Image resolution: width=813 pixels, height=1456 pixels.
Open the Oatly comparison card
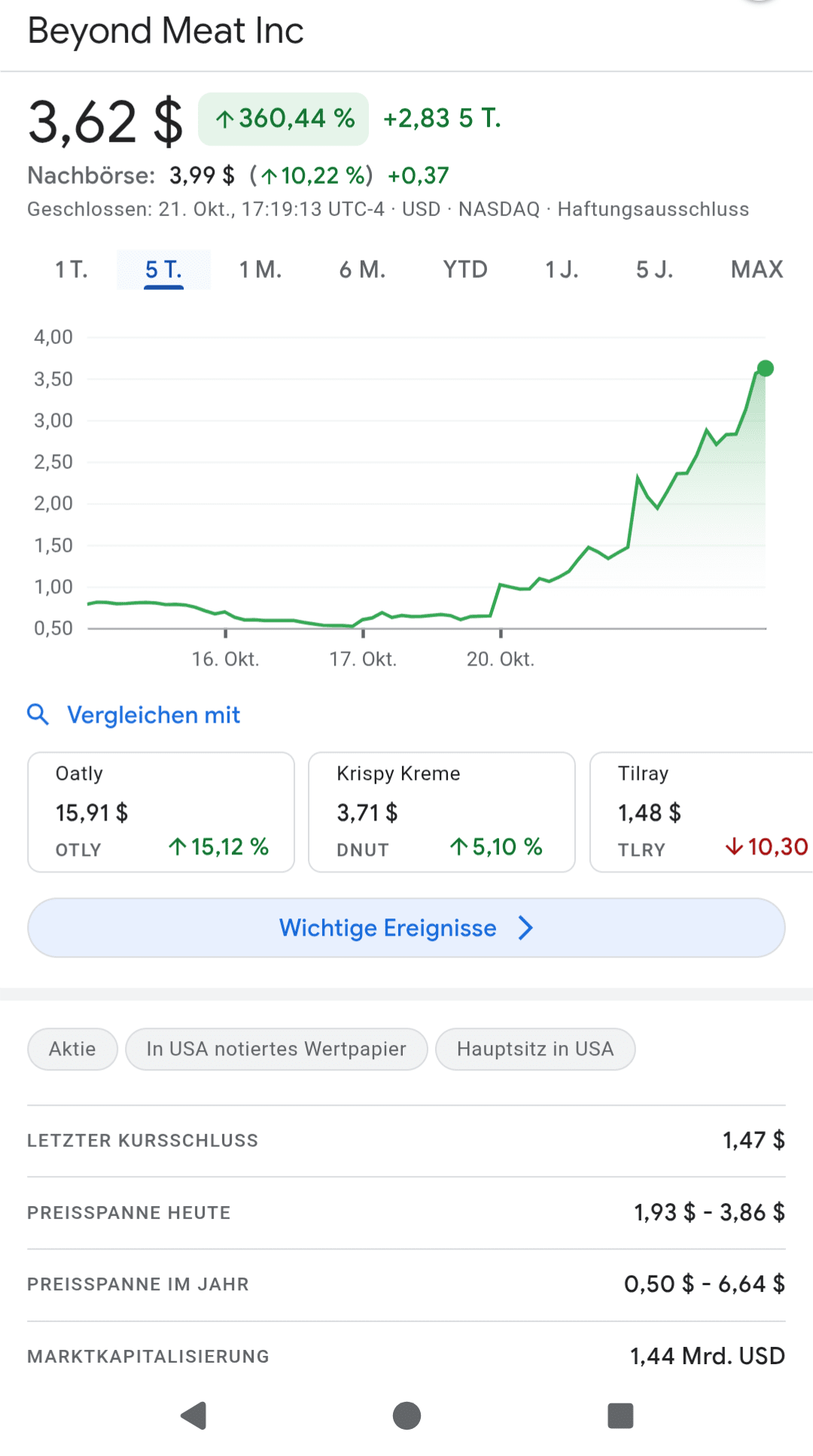point(161,812)
